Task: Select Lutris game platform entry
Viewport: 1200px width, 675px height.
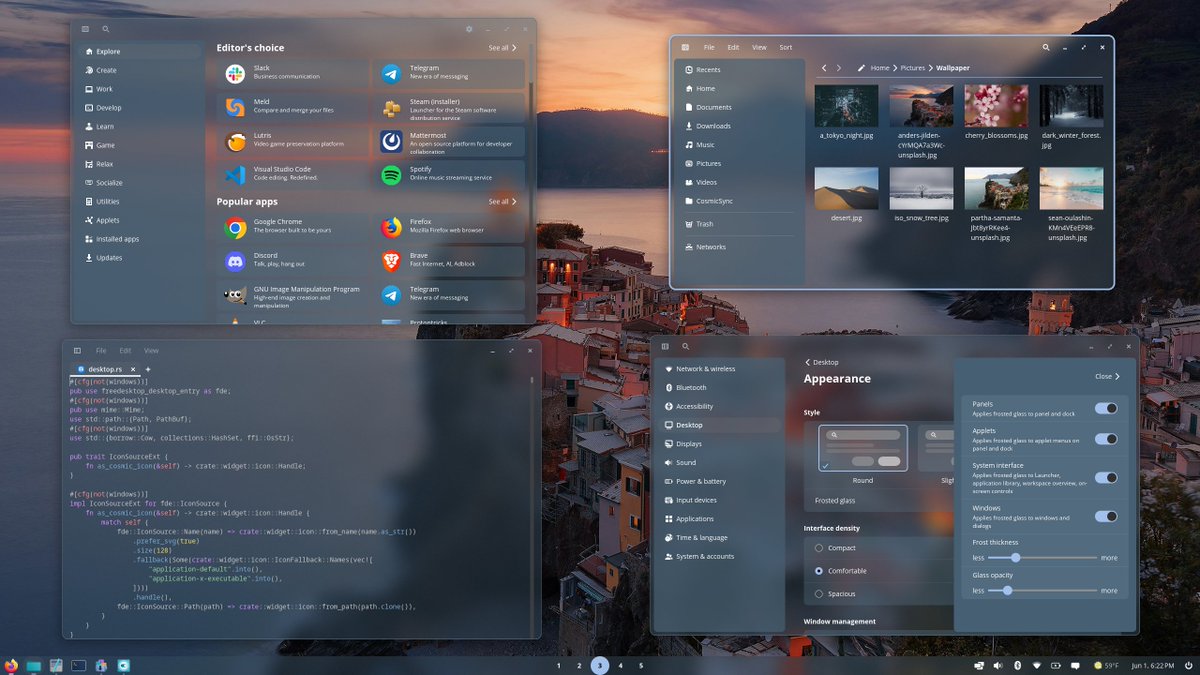Action: 293,140
